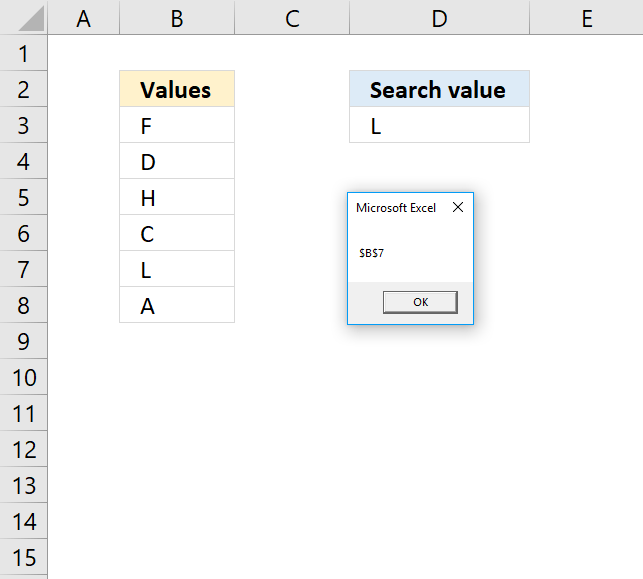Viewport: 643px width, 579px height.
Task: Click the Search value header cell
Action: (438, 90)
